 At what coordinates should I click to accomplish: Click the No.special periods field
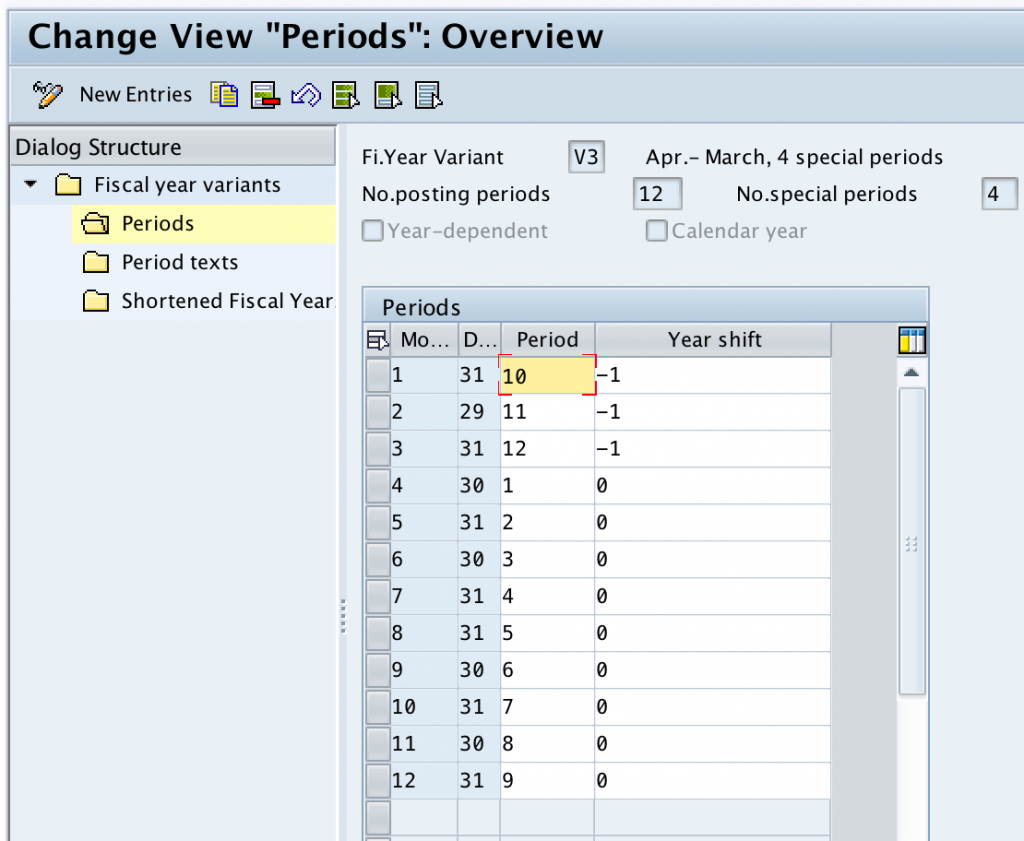click(x=999, y=194)
